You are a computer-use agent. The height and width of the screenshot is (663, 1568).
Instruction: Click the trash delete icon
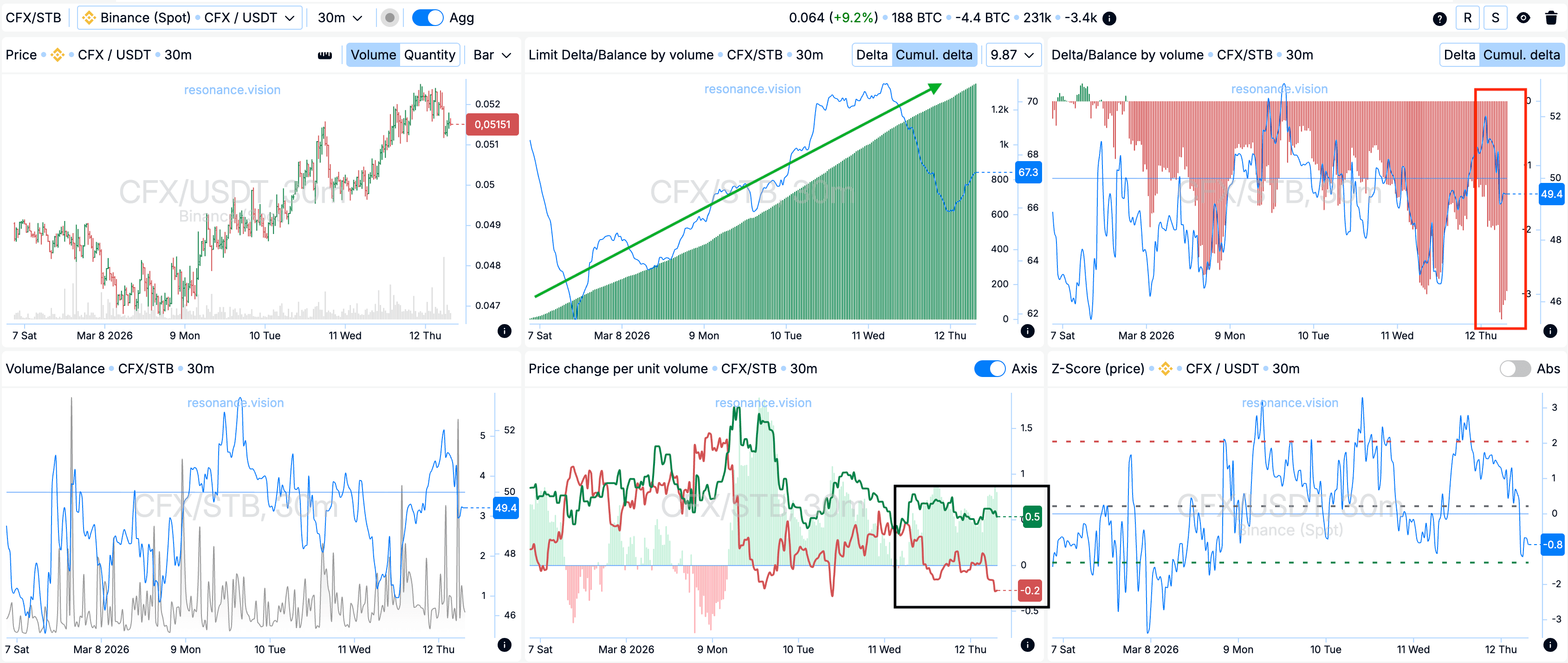[x=1551, y=18]
